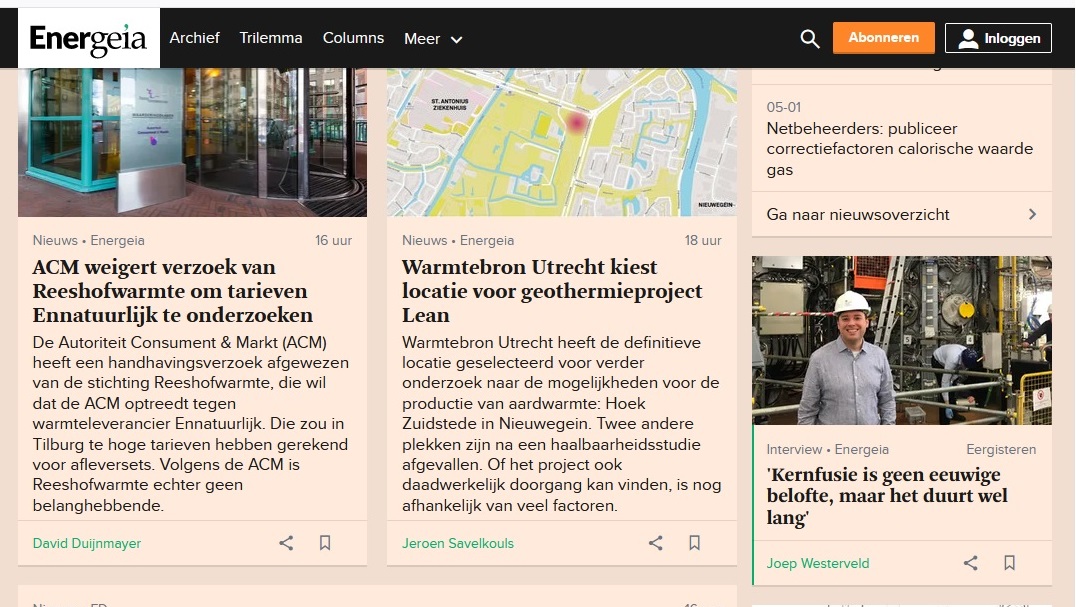The height and width of the screenshot is (607, 1076).
Task: Expand the Meer dropdown menu
Action: [x=433, y=39]
